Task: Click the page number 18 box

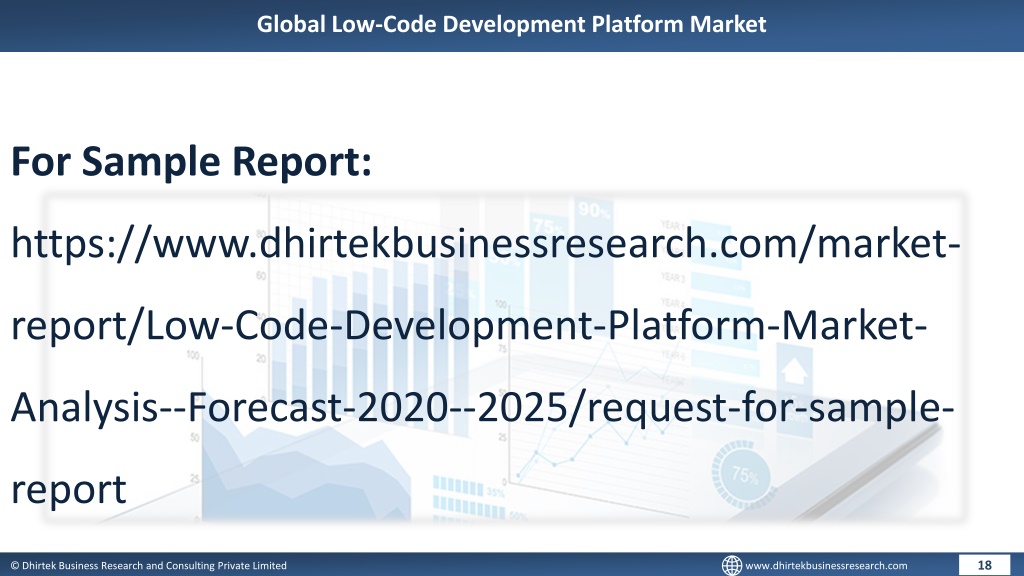Action: 984,566
